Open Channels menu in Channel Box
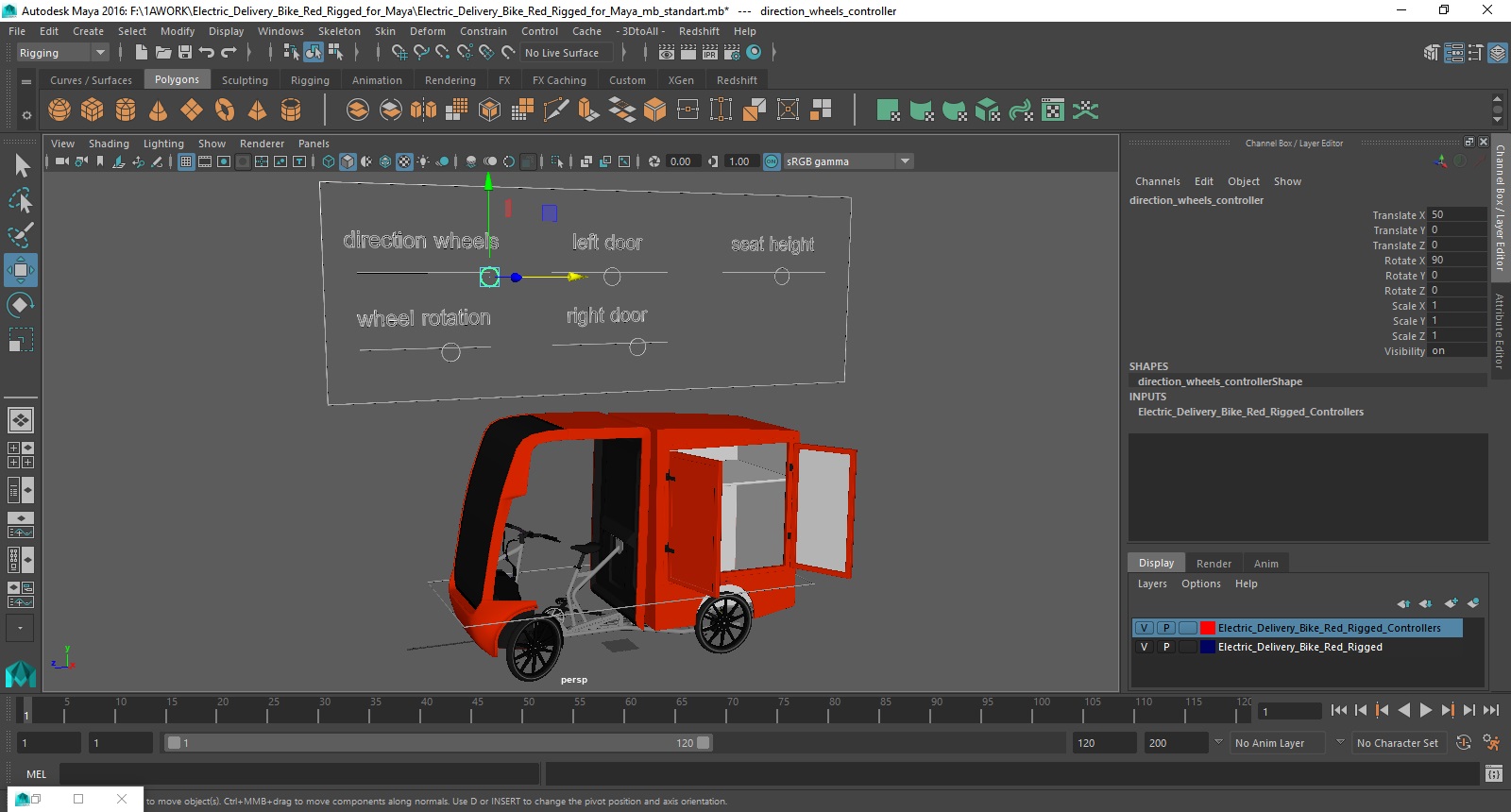The height and width of the screenshot is (812, 1511). [x=1157, y=181]
